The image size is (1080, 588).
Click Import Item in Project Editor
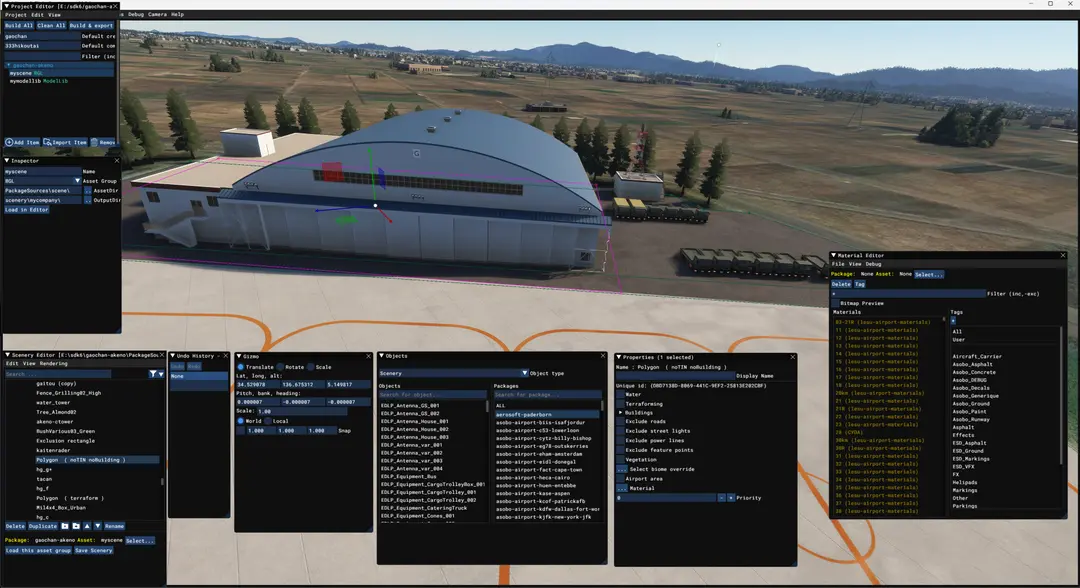pyautogui.click(x=65, y=143)
